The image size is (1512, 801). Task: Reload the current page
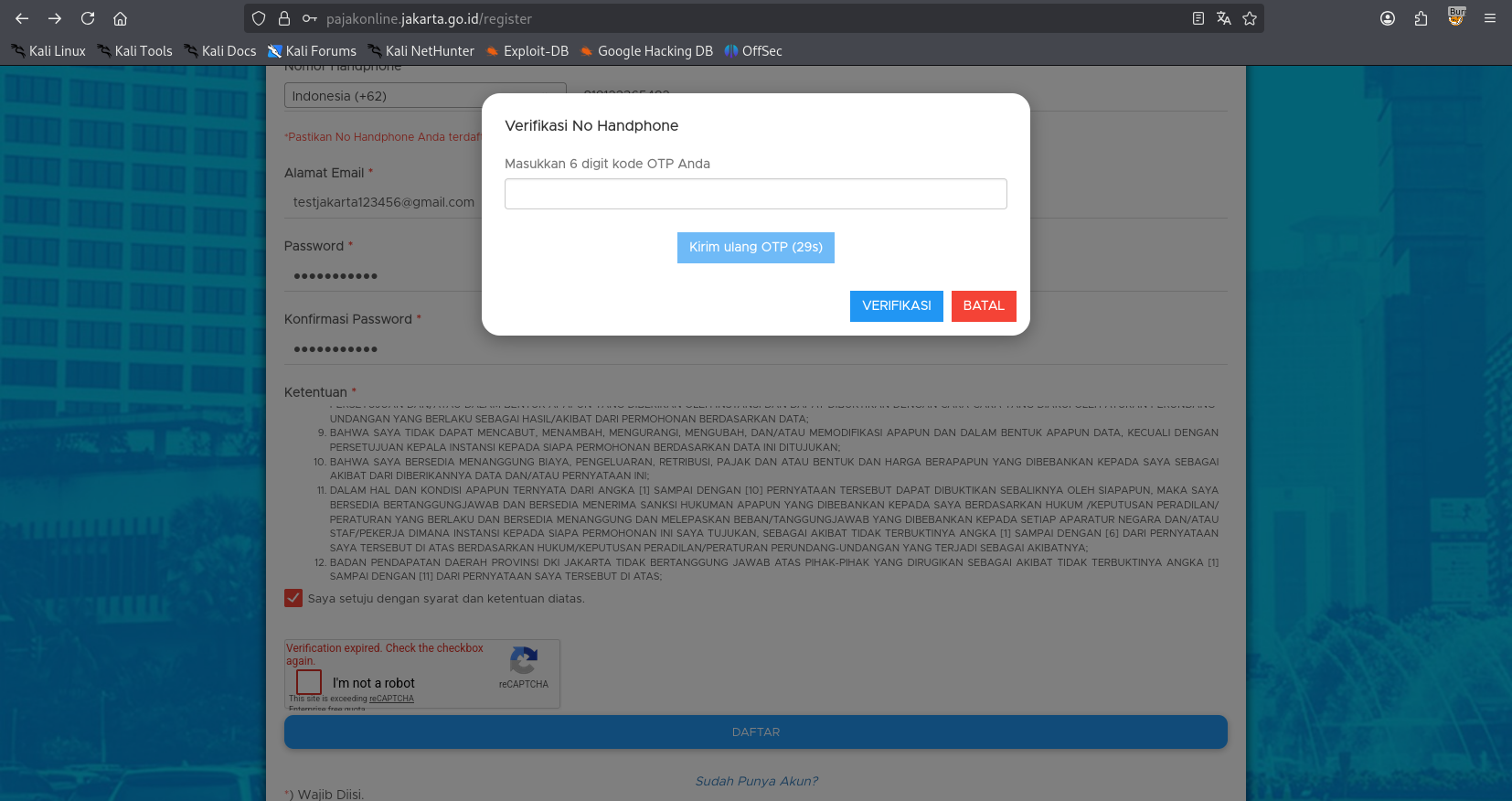tap(88, 18)
